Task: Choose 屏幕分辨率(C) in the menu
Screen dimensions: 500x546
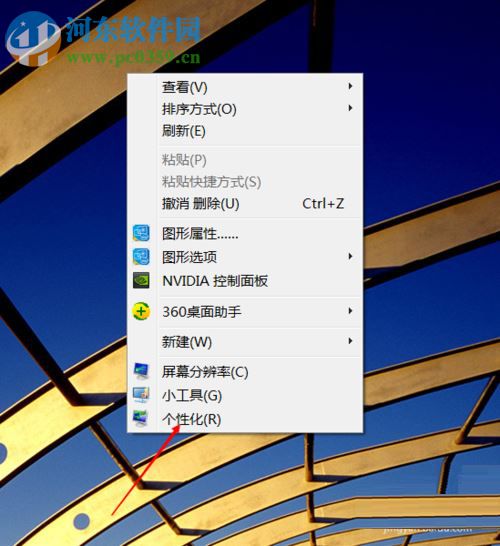Action: coord(245,372)
